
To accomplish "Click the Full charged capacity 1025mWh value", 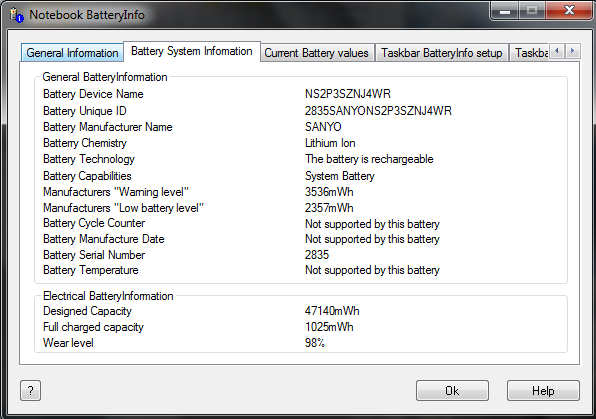I will click(329, 327).
